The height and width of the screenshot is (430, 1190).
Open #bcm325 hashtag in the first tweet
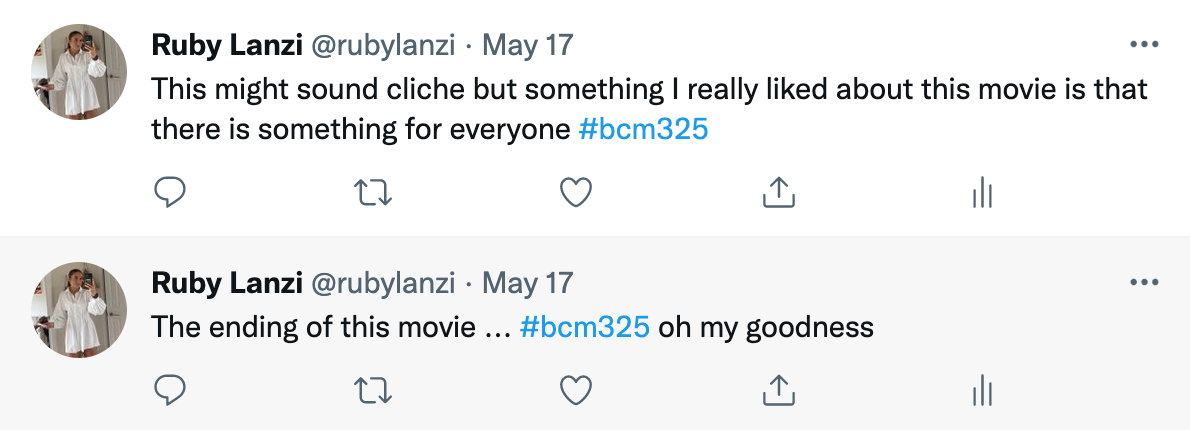(x=643, y=129)
